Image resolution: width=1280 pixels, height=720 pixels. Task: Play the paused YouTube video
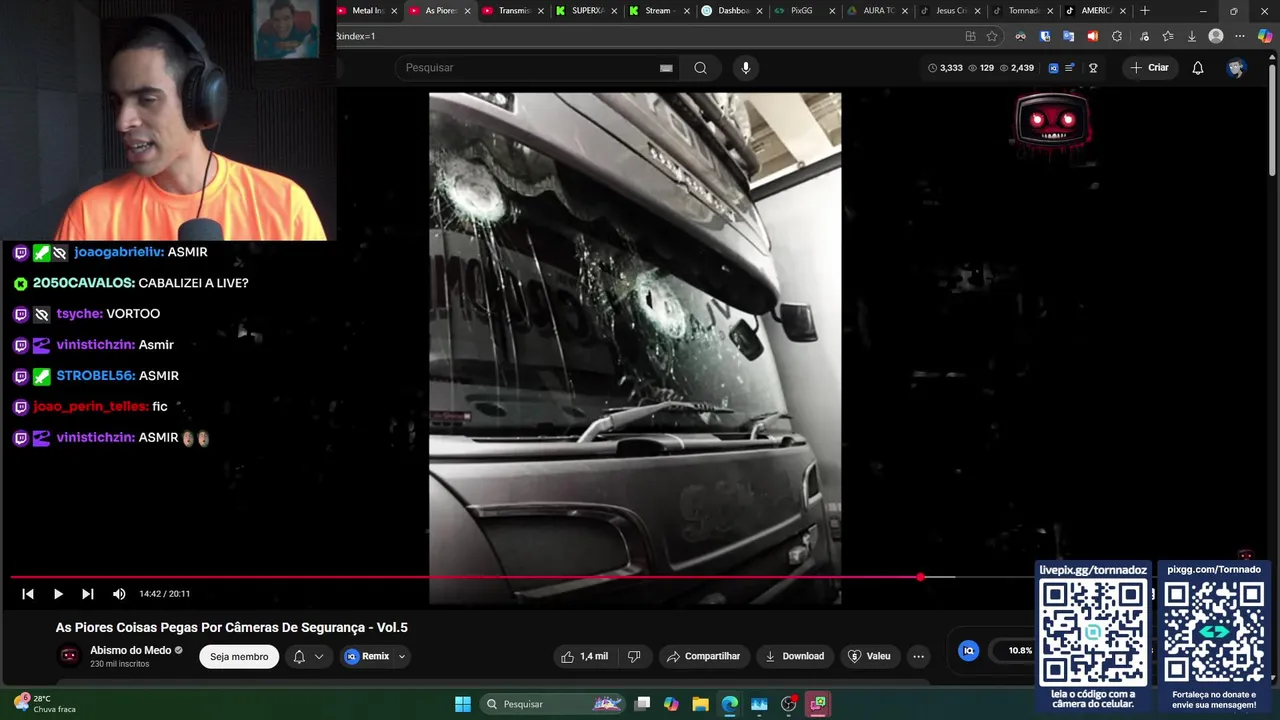(58, 594)
